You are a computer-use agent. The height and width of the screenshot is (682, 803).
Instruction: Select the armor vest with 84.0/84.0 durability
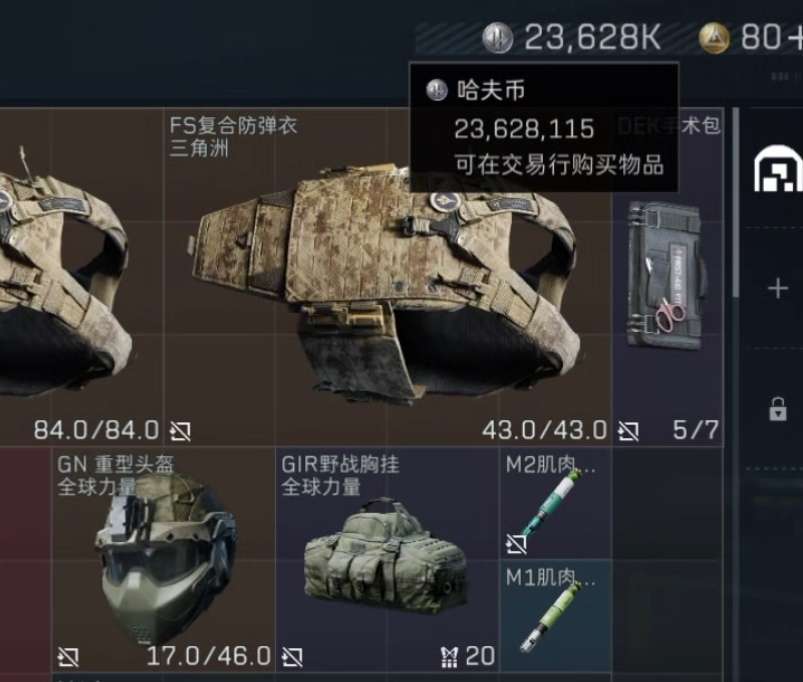(x=81, y=276)
